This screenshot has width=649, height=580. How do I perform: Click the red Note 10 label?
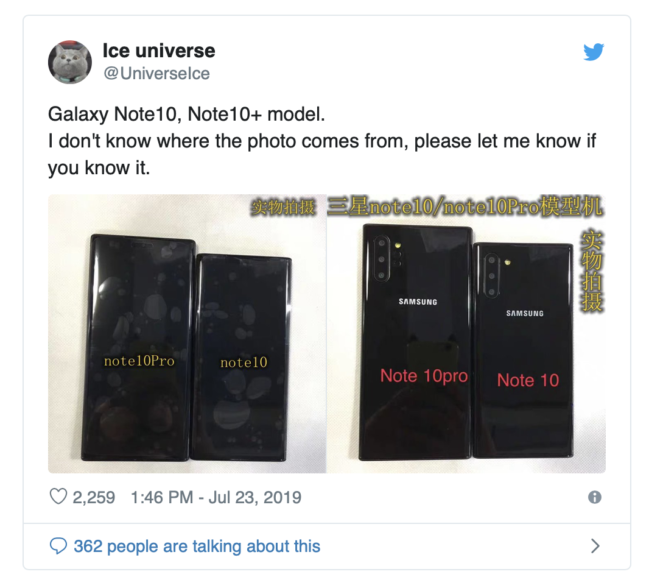[x=528, y=380]
